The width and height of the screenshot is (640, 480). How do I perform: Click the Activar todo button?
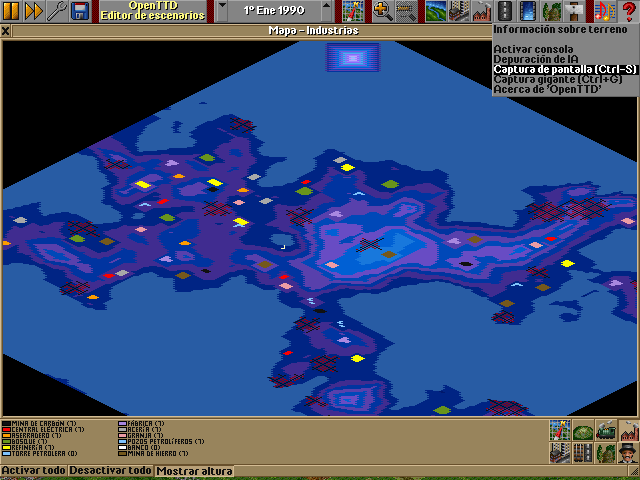(x=34, y=470)
